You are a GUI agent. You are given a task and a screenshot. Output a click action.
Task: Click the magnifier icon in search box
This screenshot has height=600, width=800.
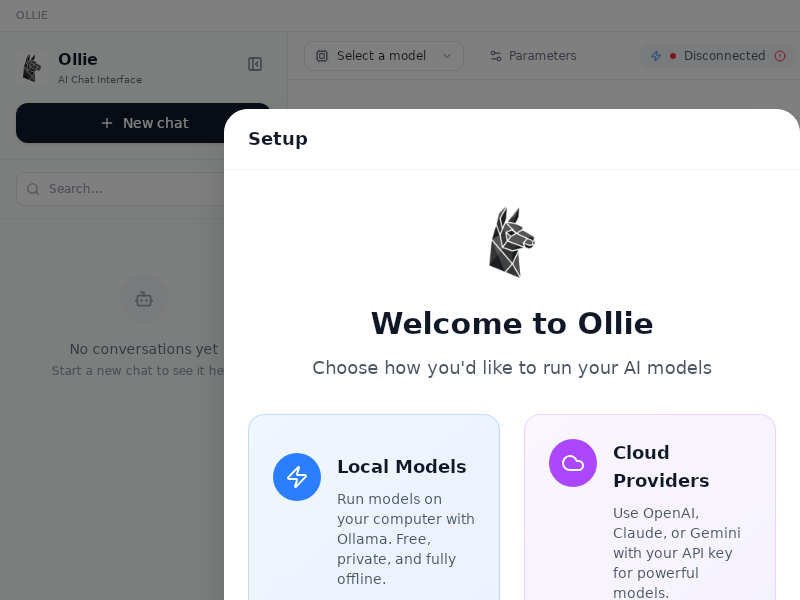(33, 189)
